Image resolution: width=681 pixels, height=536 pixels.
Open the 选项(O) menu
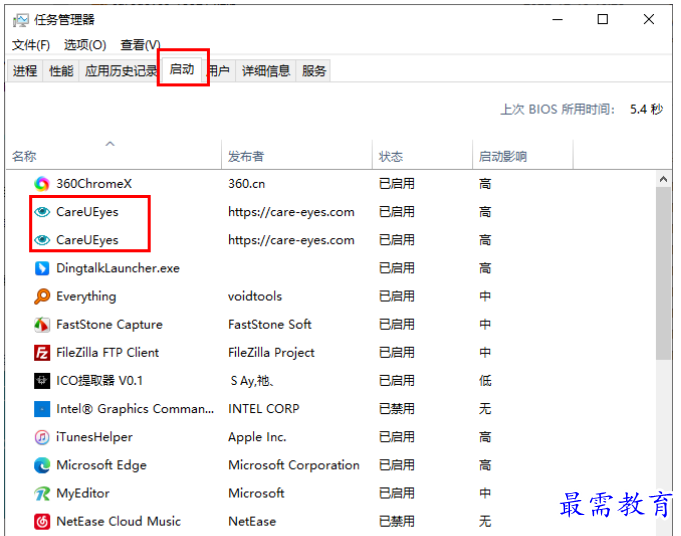click(85, 45)
